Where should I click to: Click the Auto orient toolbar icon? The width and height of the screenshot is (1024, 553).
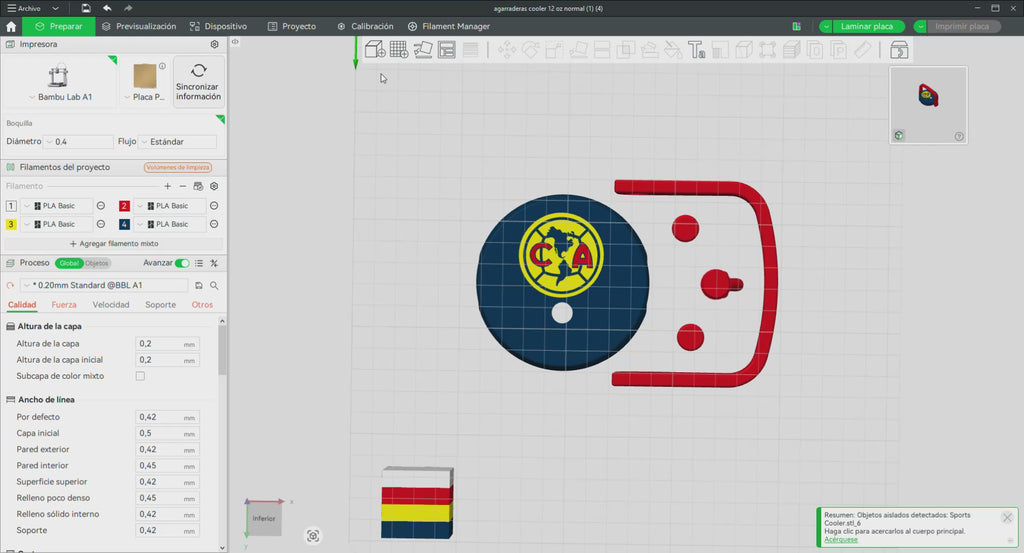(423, 50)
